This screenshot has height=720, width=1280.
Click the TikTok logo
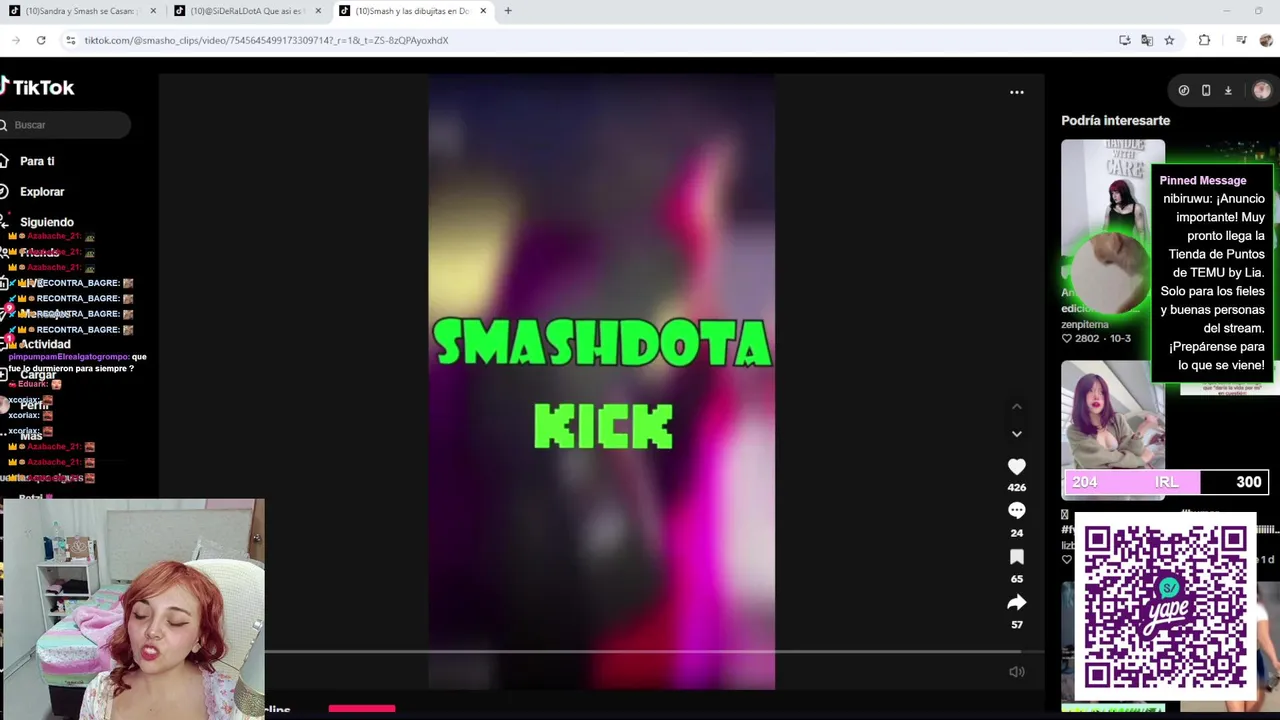coord(37,87)
